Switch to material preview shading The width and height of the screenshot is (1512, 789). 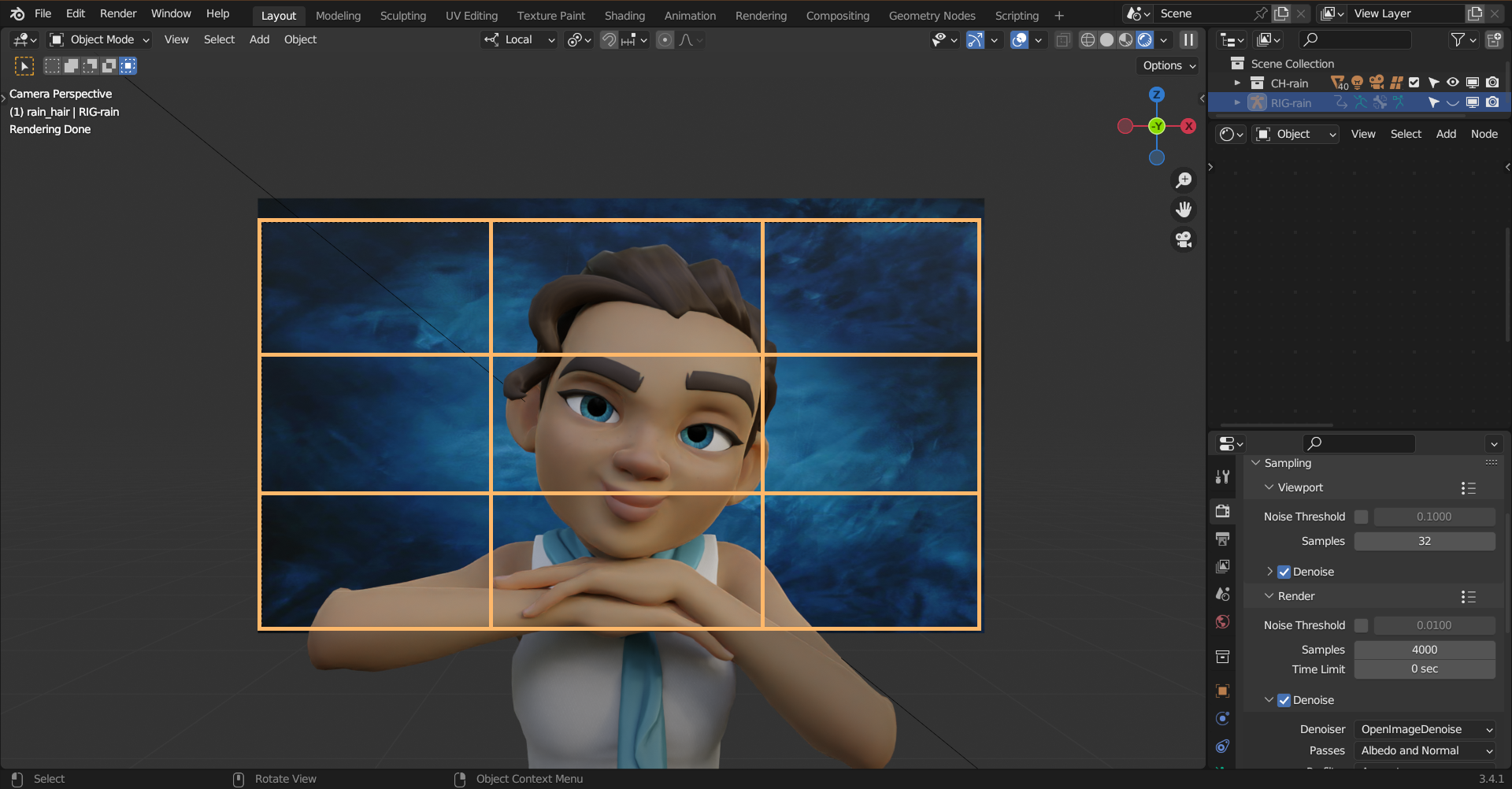click(x=1125, y=39)
